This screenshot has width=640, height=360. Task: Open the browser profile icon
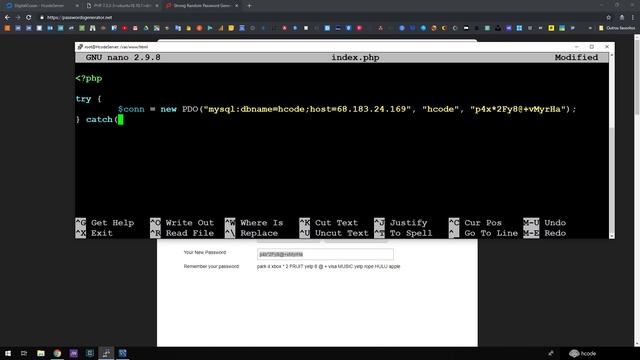[x=622, y=18]
